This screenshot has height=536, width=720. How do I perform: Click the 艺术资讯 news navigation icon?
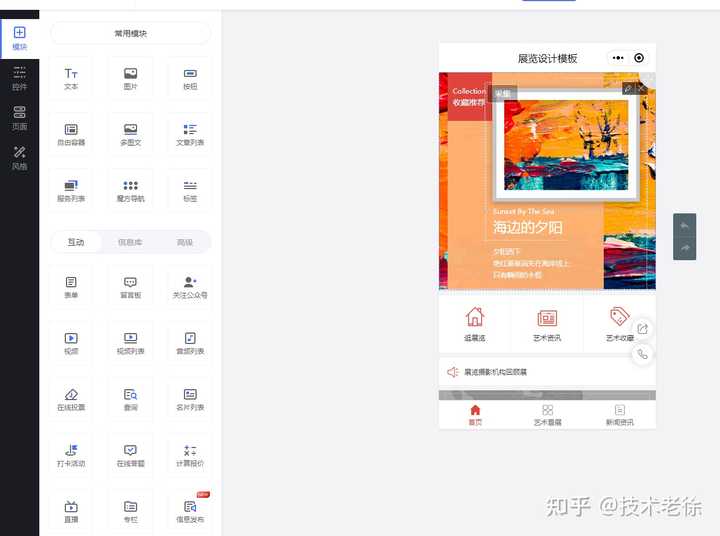[x=547, y=318]
